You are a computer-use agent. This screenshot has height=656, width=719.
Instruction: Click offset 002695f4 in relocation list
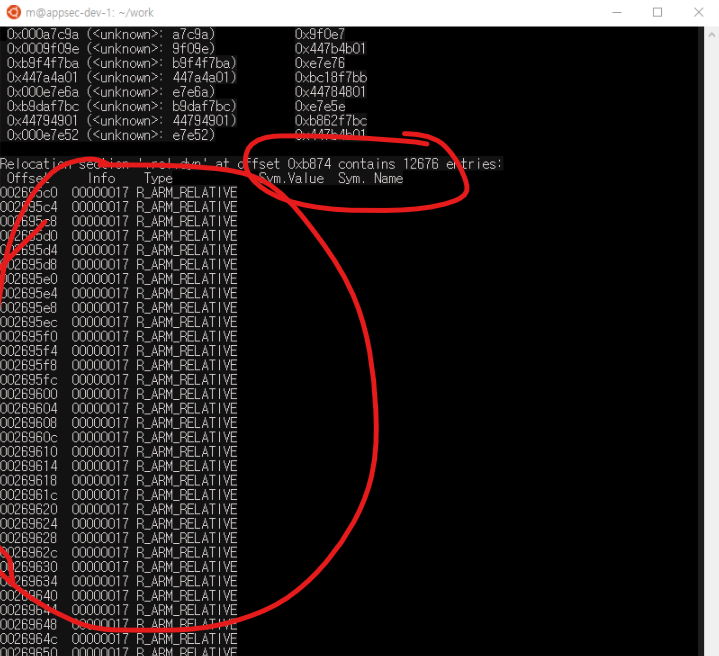click(x=29, y=351)
